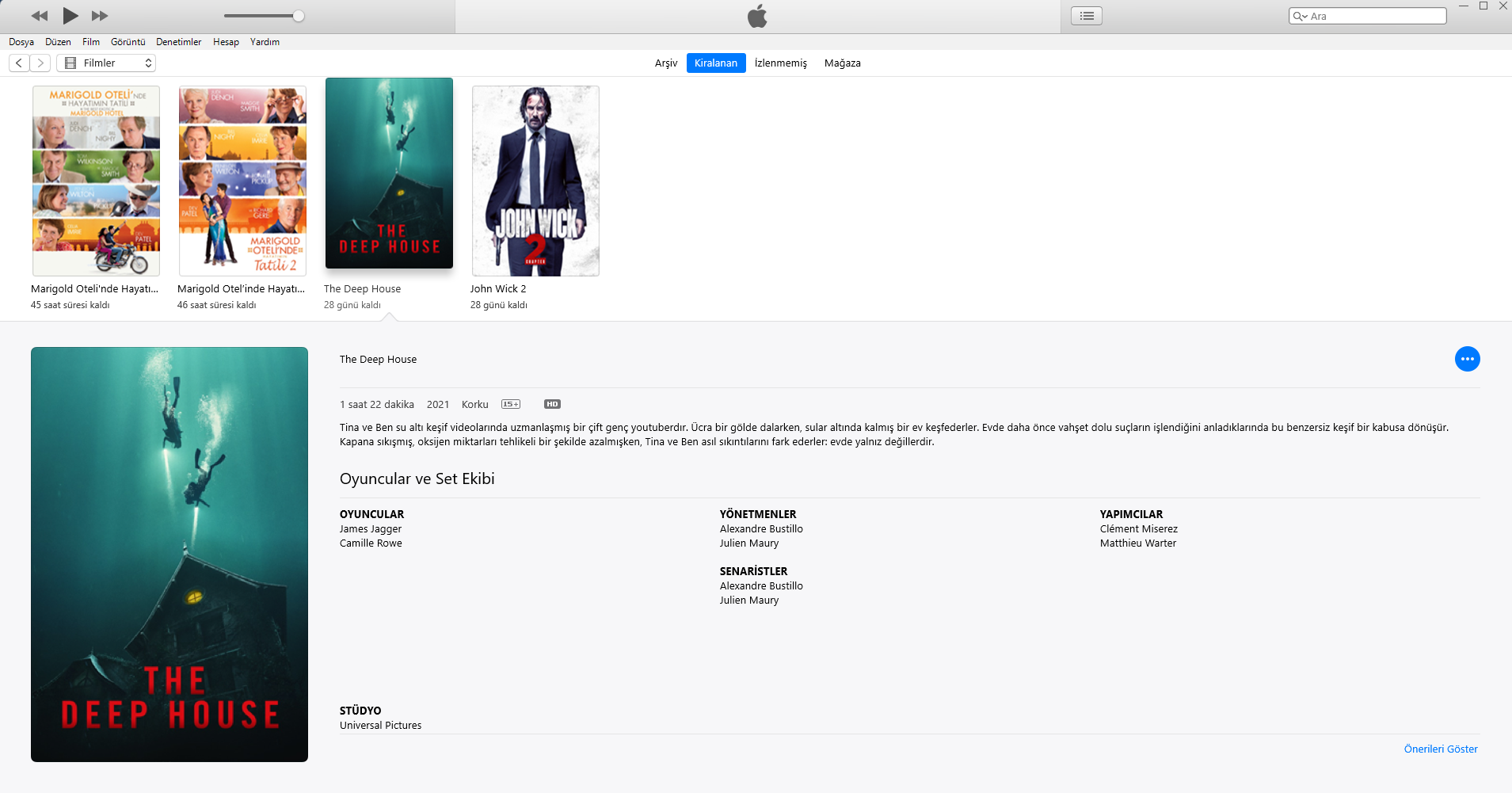1512x793 pixels.
Task: Click producer name Matthieu Warter
Action: [x=1138, y=543]
